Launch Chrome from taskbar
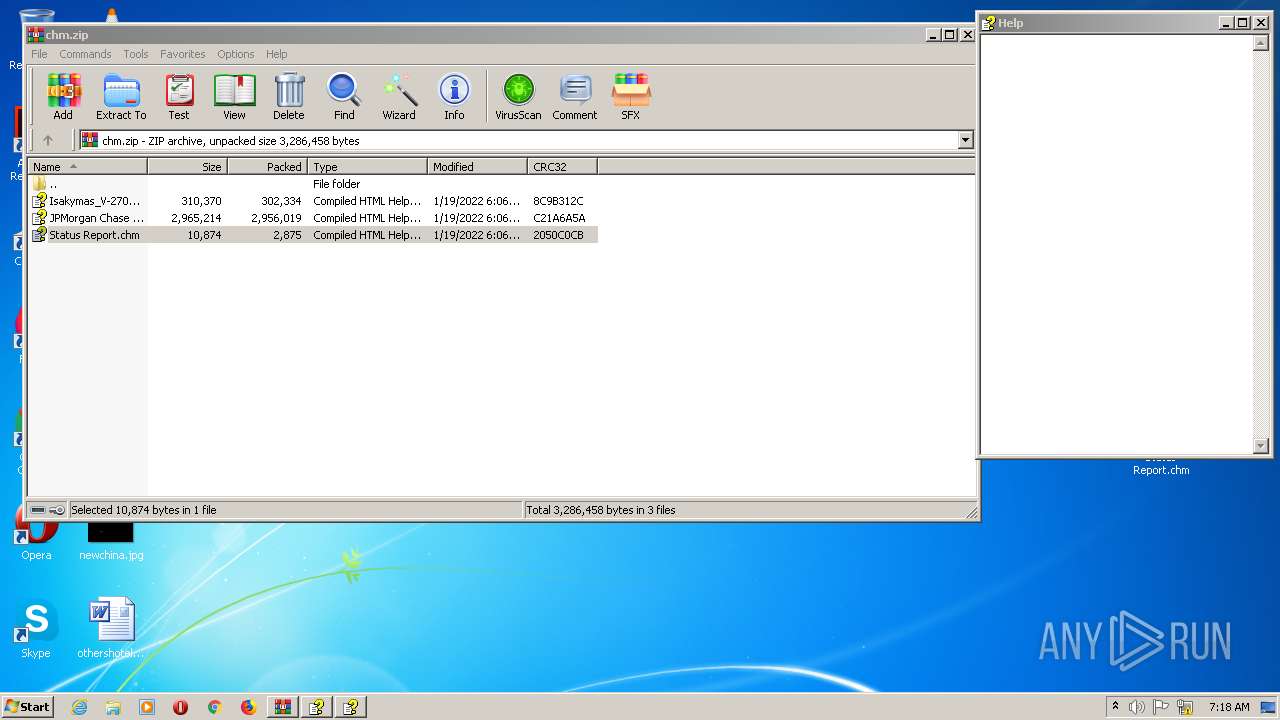1280x720 pixels. pos(214,707)
